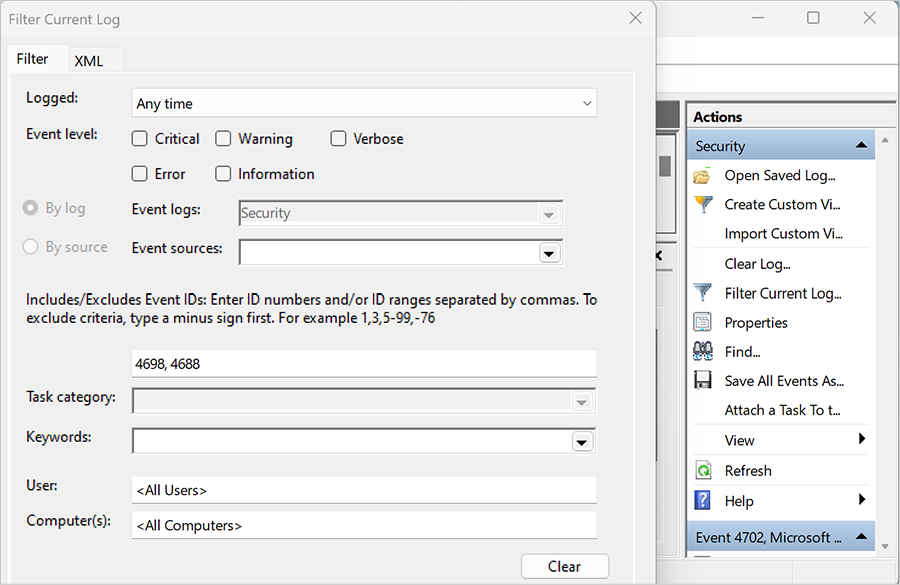
Task: Click the Actions pane header
Action: 790,117
